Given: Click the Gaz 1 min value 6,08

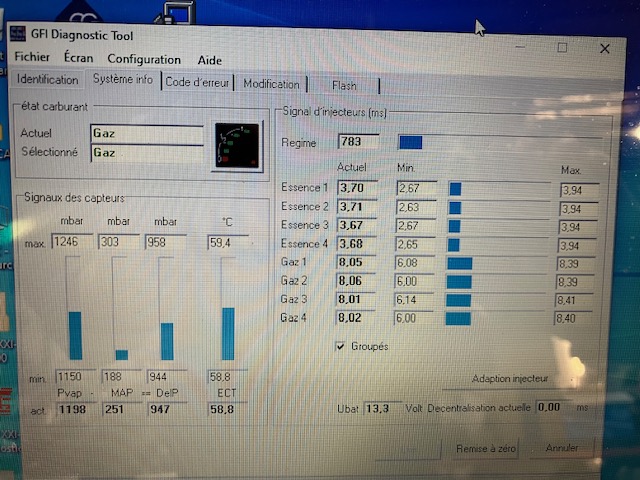Looking at the screenshot, I should pyautogui.click(x=414, y=263).
